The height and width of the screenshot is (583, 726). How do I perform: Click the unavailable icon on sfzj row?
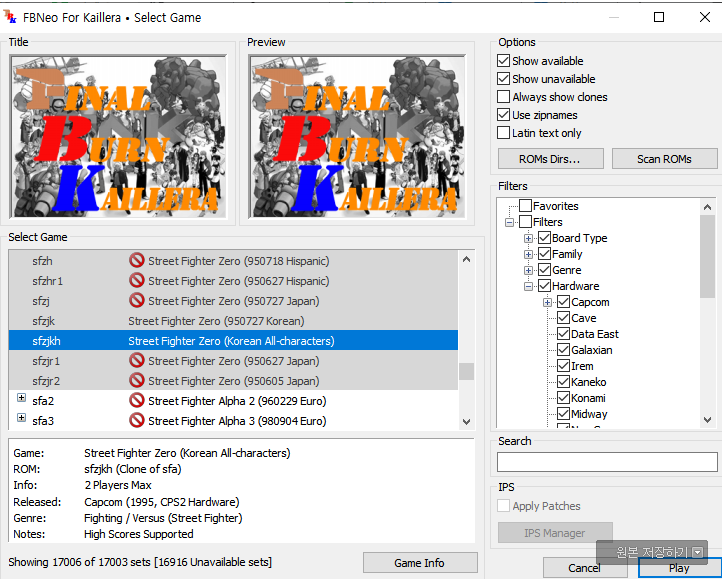click(x=137, y=301)
